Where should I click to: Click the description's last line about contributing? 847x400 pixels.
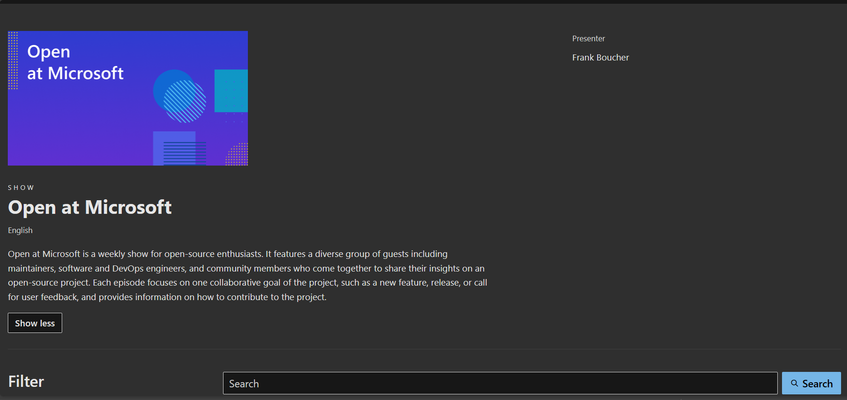[x=167, y=297]
